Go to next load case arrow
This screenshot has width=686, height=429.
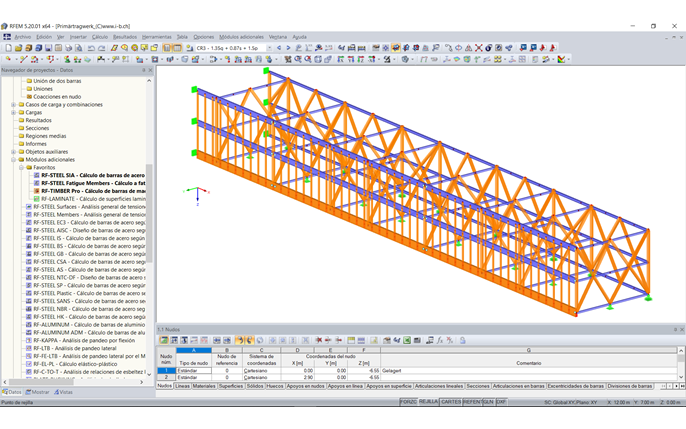288,48
